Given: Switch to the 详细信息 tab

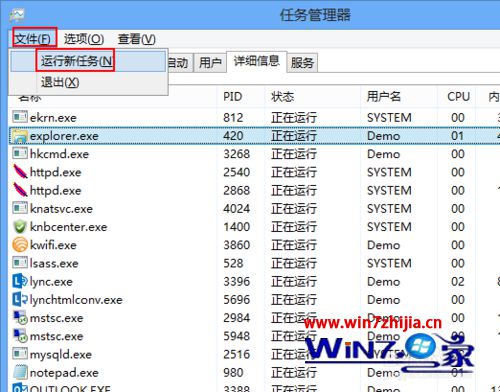Looking at the screenshot, I should 256,61.
